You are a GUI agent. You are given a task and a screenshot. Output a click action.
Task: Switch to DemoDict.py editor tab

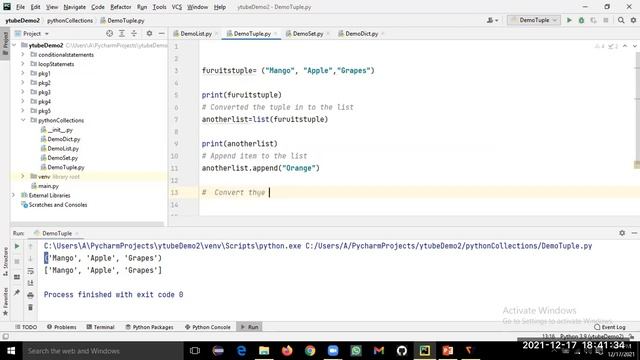pos(361,33)
